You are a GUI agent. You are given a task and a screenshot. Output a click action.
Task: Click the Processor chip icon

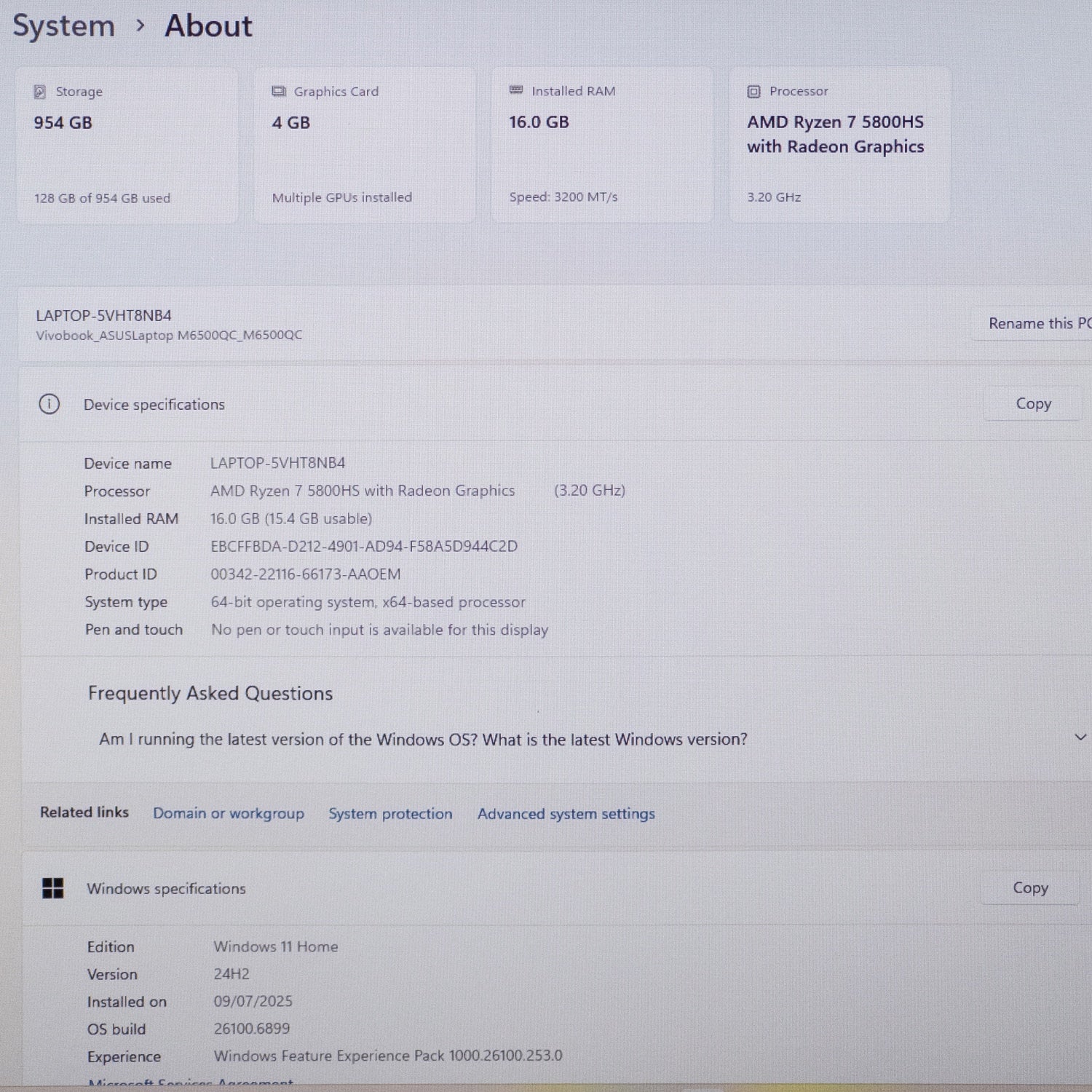[753, 92]
